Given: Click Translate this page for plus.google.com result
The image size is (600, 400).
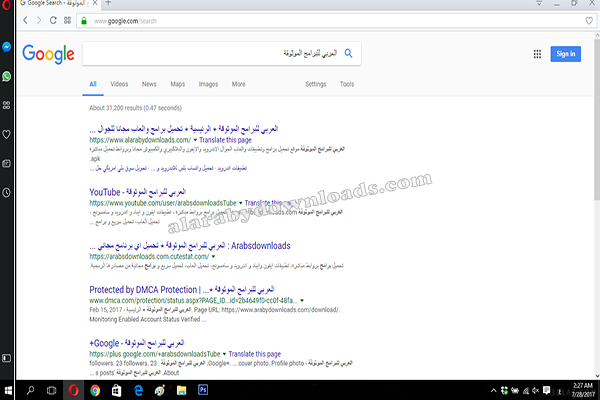Looking at the screenshot, I should 254,354.
